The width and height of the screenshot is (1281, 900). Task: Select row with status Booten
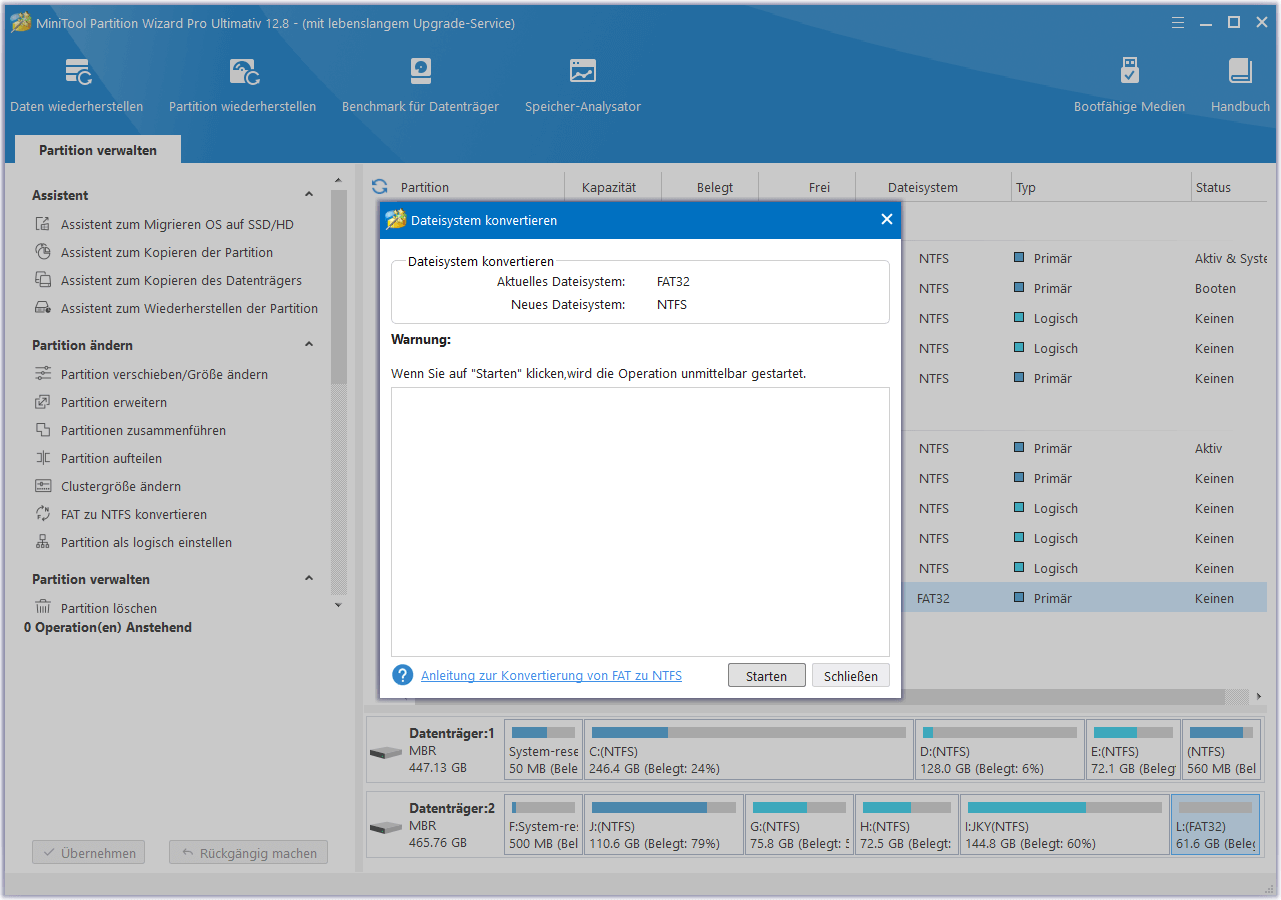click(1084, 288)
